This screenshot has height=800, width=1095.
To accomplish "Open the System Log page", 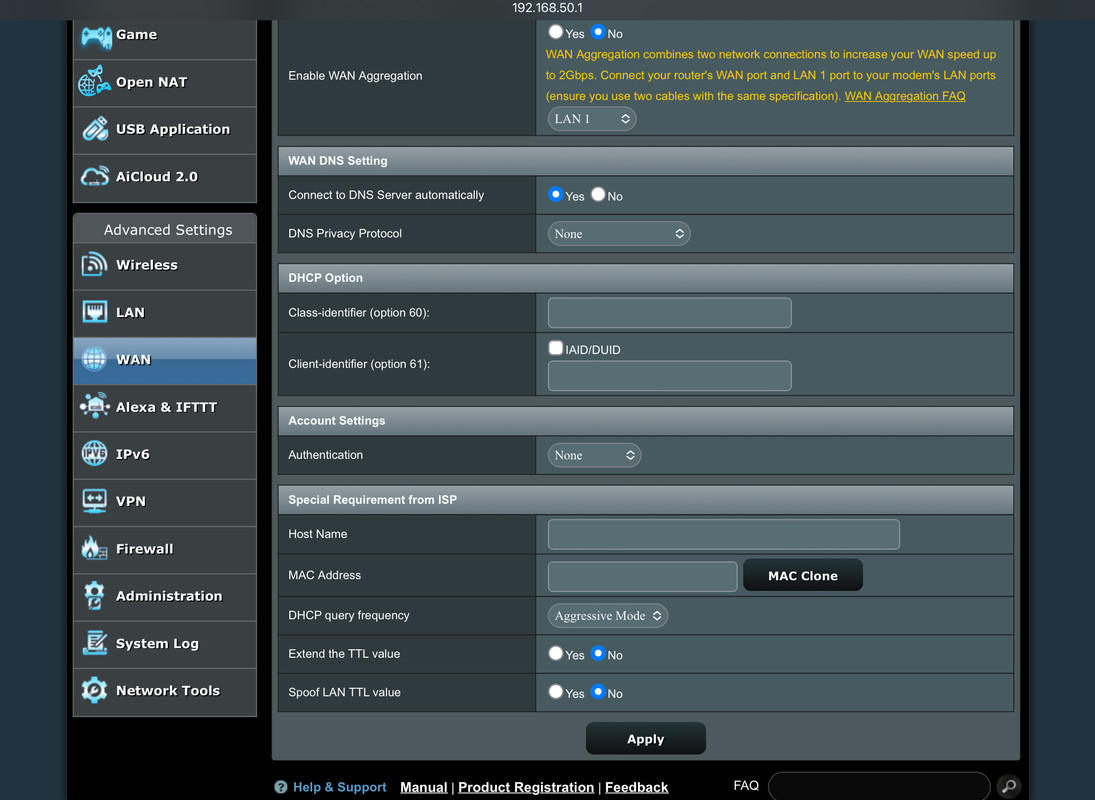I will point(165,644).
